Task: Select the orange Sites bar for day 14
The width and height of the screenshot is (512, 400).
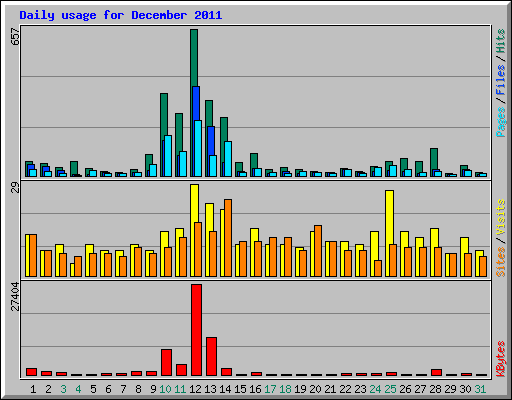Action: click(x=228, y=238)
